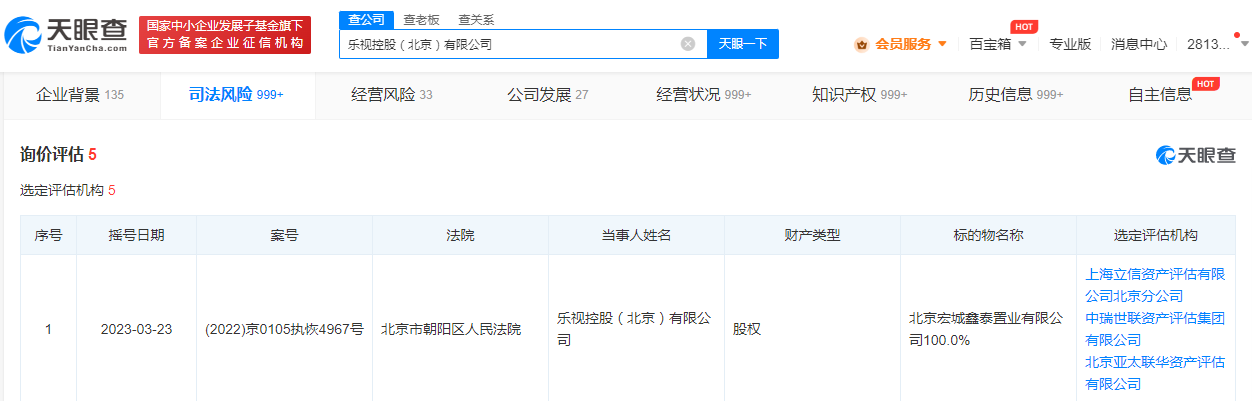Switch to the 经营状况 tab
This screenshot has width=1252, height=401.
coord(704,95)
